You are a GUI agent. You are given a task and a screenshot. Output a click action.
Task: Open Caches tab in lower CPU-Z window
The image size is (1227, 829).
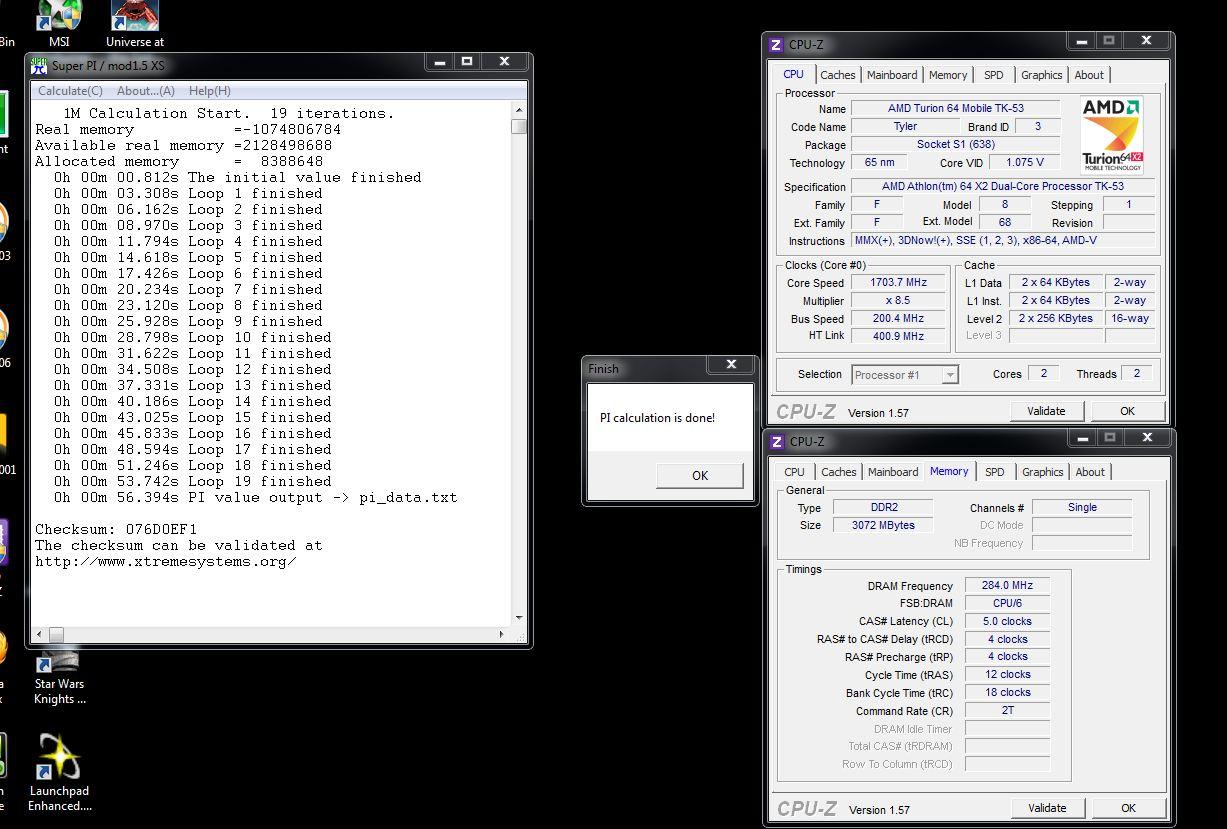[839, 472]
